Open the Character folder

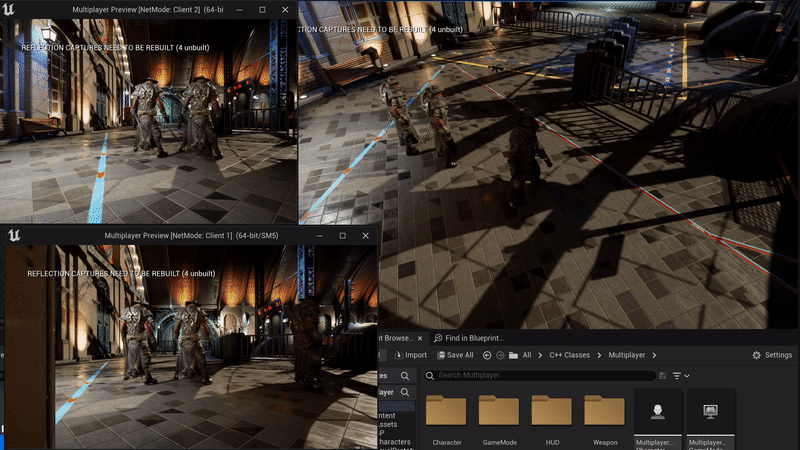(x=446, y=419)
